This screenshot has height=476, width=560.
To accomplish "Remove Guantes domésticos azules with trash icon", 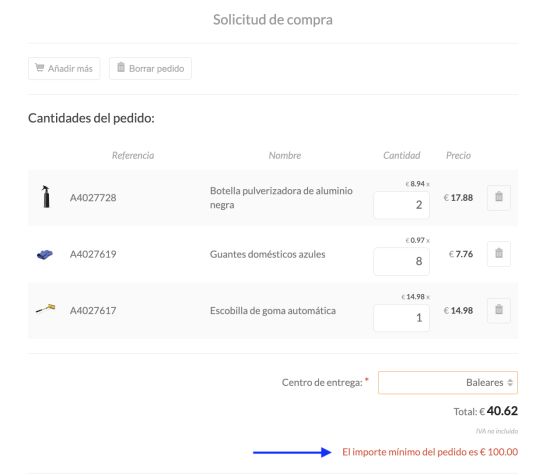I will (499, 254).
